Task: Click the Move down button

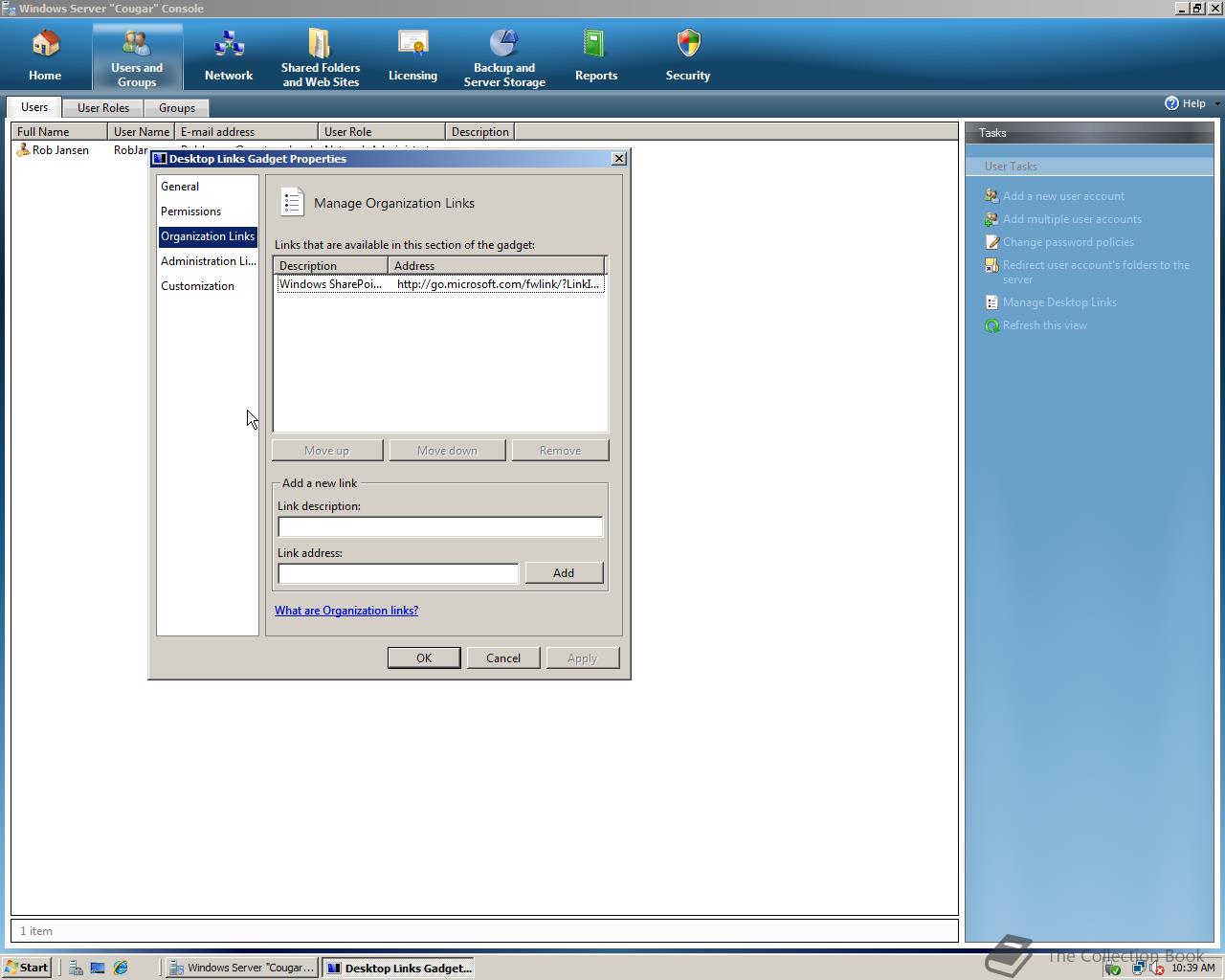Action: coord(447,451)
